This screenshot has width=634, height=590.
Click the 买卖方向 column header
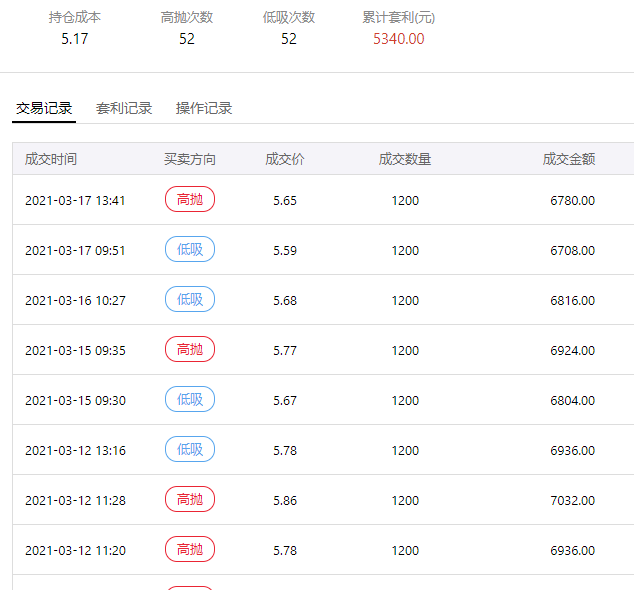190,159
